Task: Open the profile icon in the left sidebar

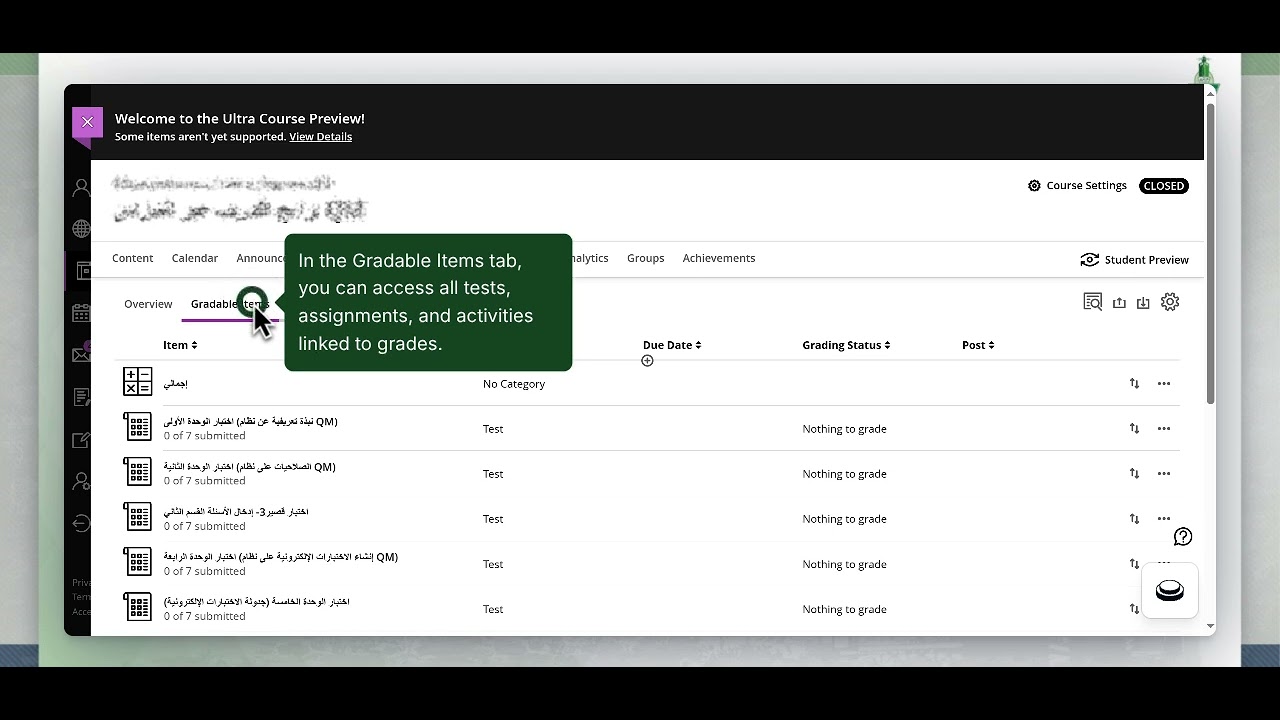Action: tap(81, 188)
